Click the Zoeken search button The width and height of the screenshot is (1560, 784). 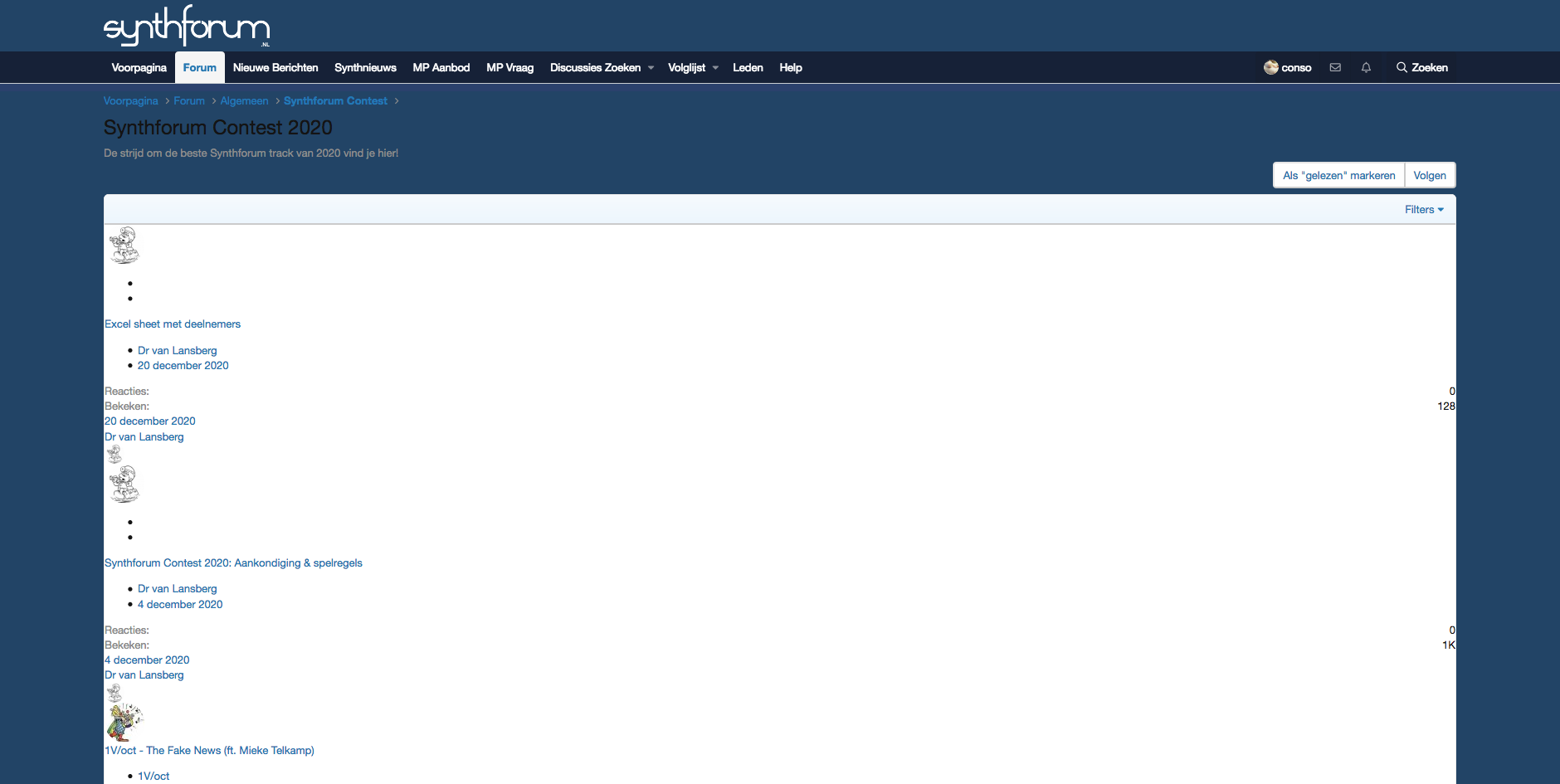point(1421,68)
